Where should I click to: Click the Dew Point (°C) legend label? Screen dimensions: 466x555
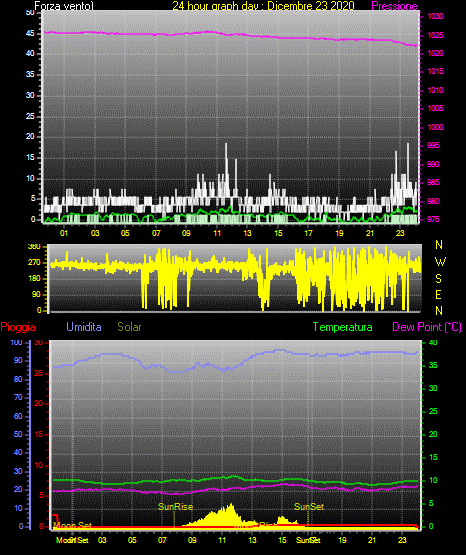click(427, 327)
